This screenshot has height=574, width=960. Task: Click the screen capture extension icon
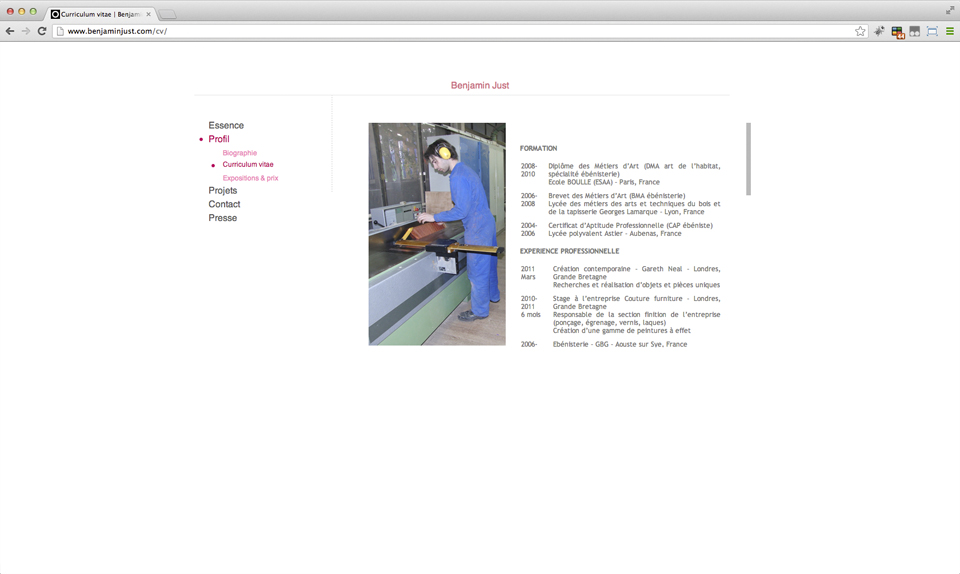[x=932, y=31]
